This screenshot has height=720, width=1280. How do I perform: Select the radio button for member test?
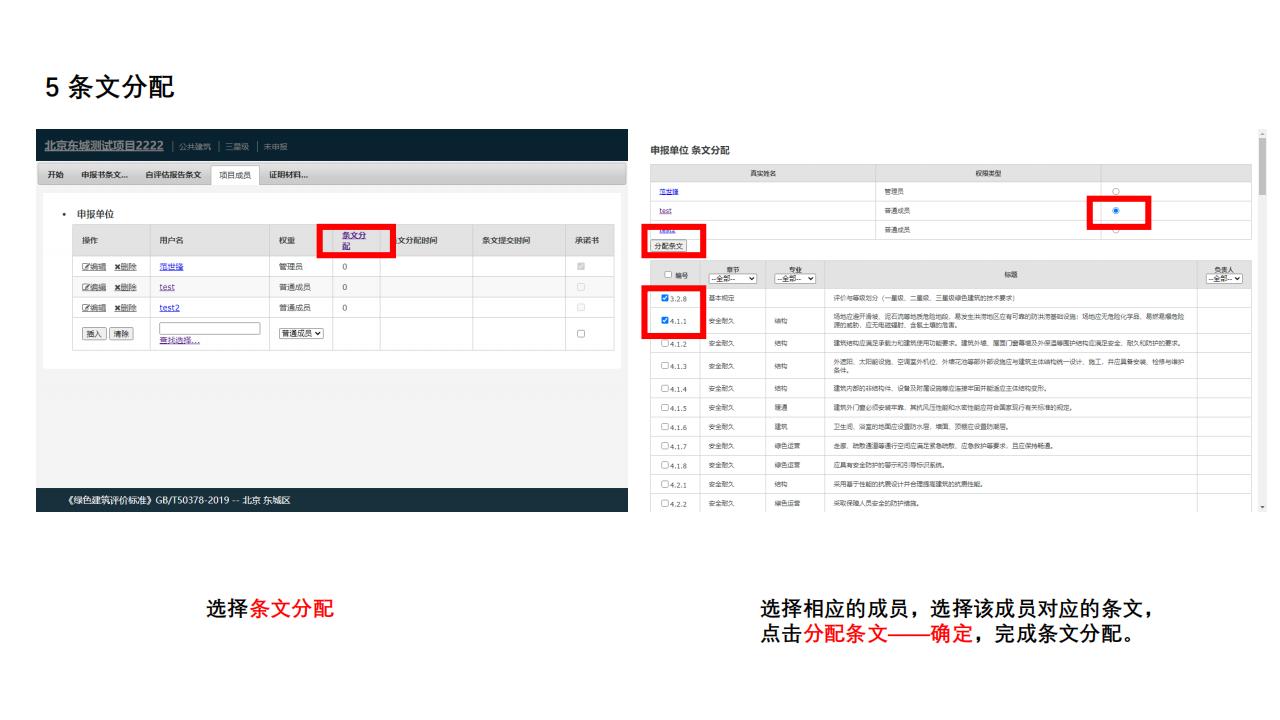(x=1115, y=210)
